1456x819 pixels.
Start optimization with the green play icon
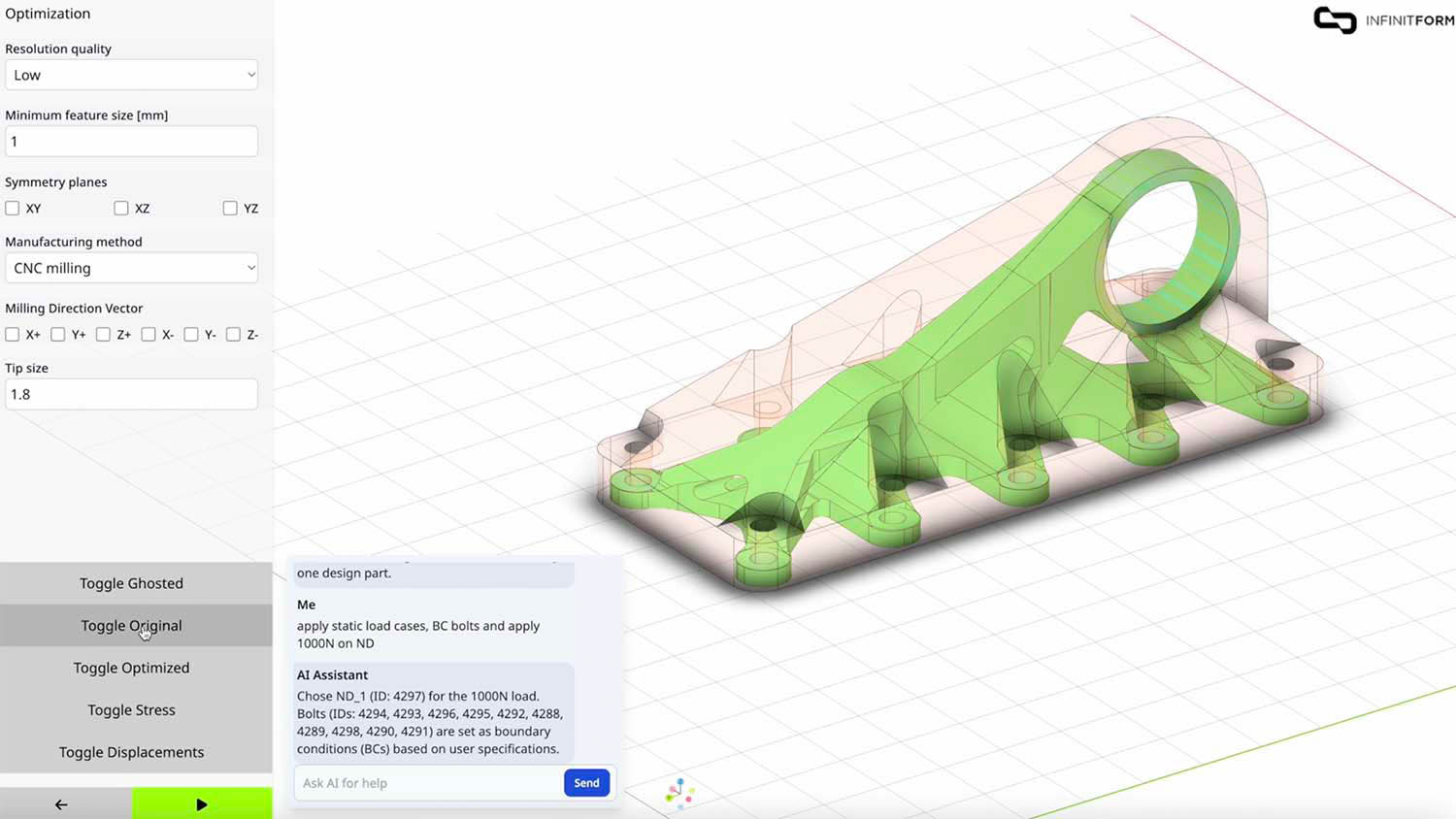point(202,803)
